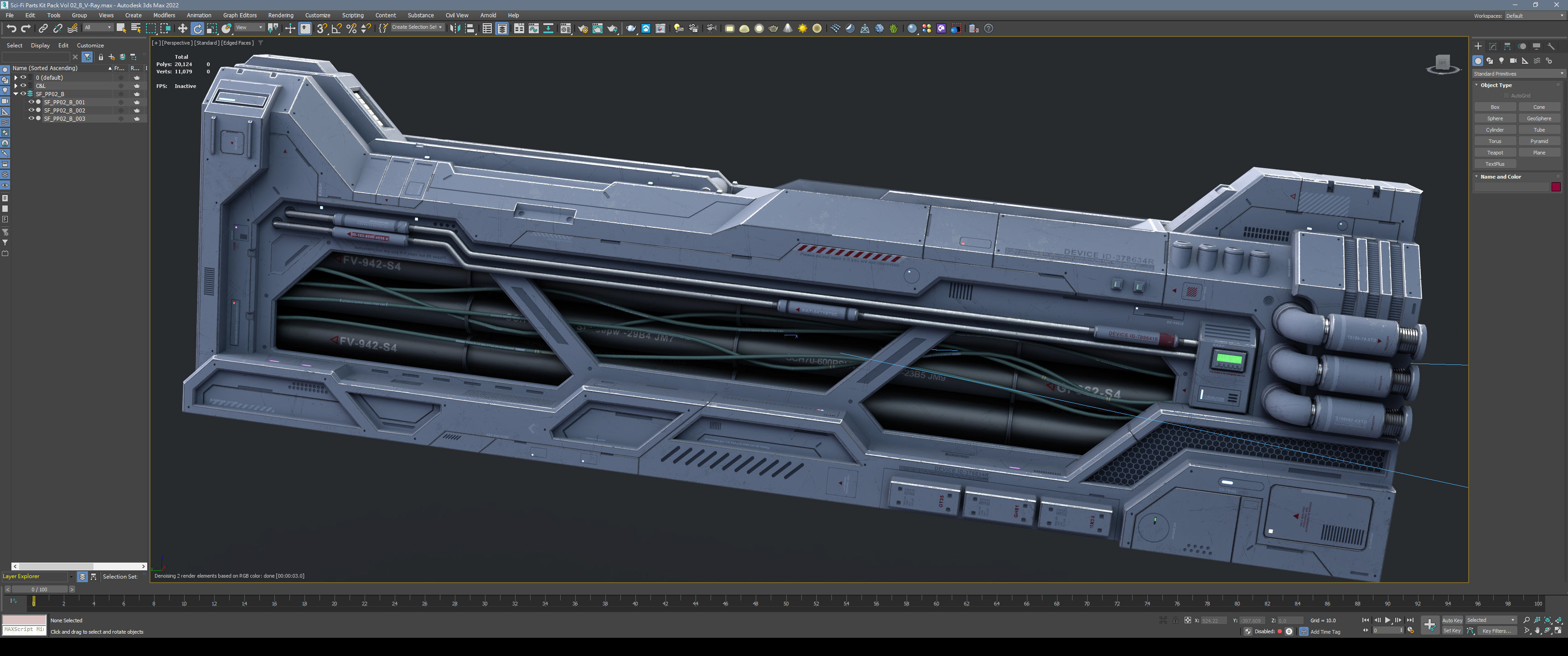Collapse the SF_PP02_B layer tree
The height and width of the screenshot is (656, 1568).
16,94
